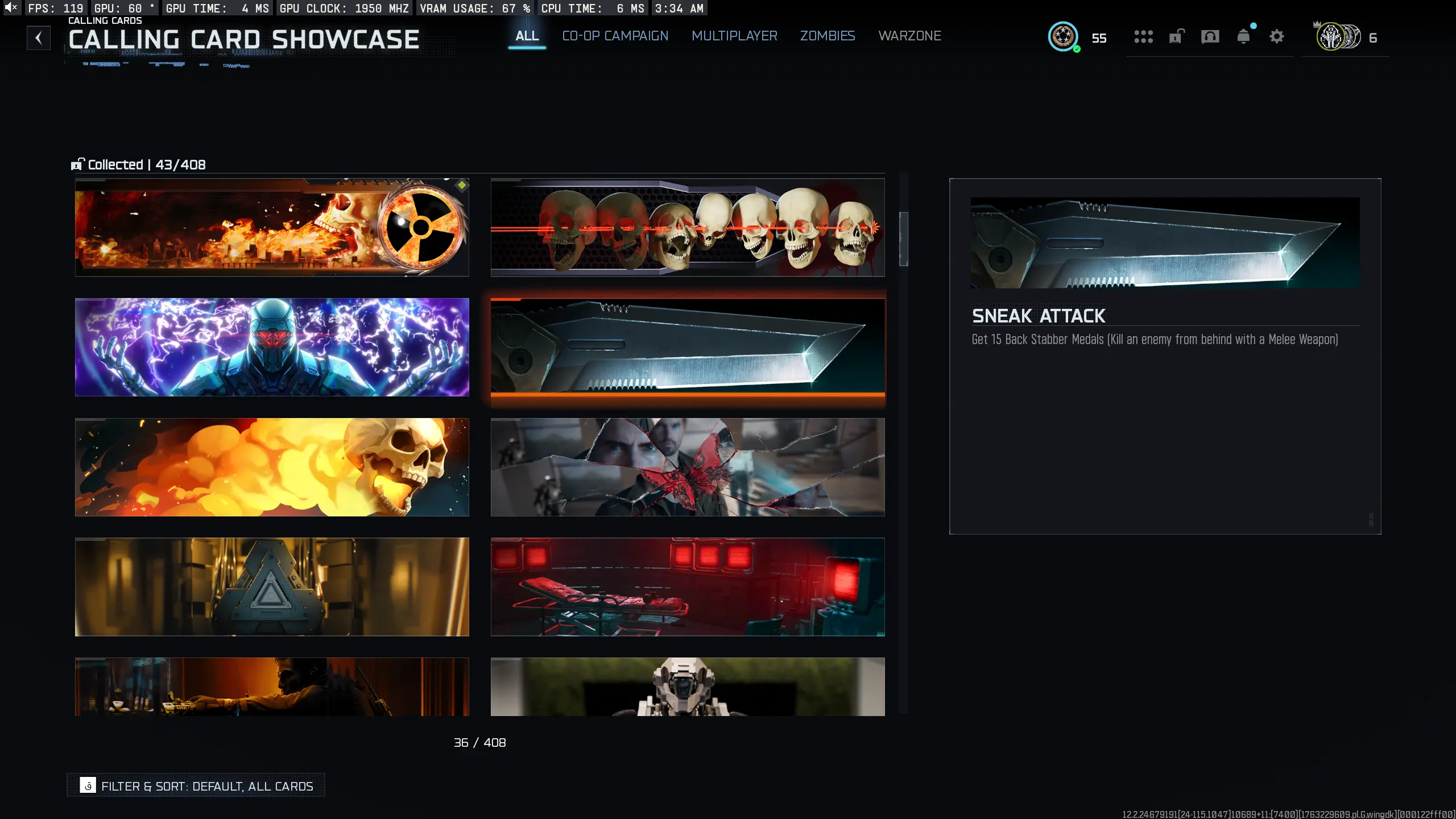The height and width of the screenshot is (819, 1456).
Task: Select the nuclear fire skull calling card
Action: pyautogui.click(x=272, y=227)
